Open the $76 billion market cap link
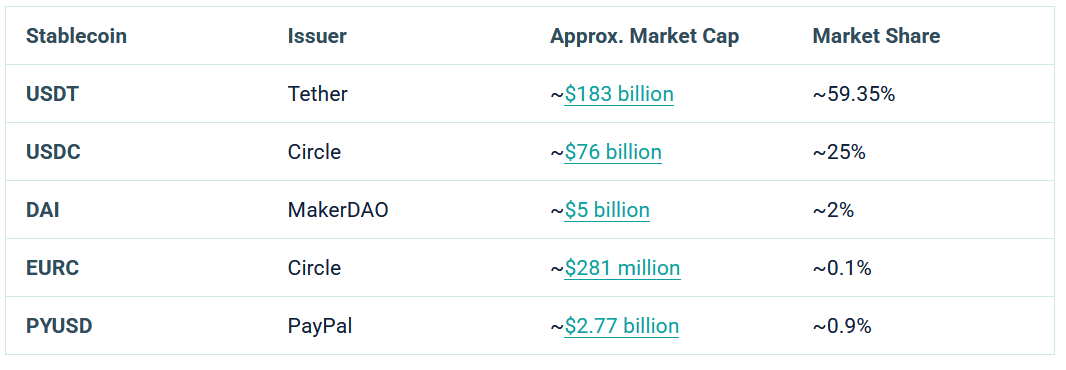 point(613,152)
